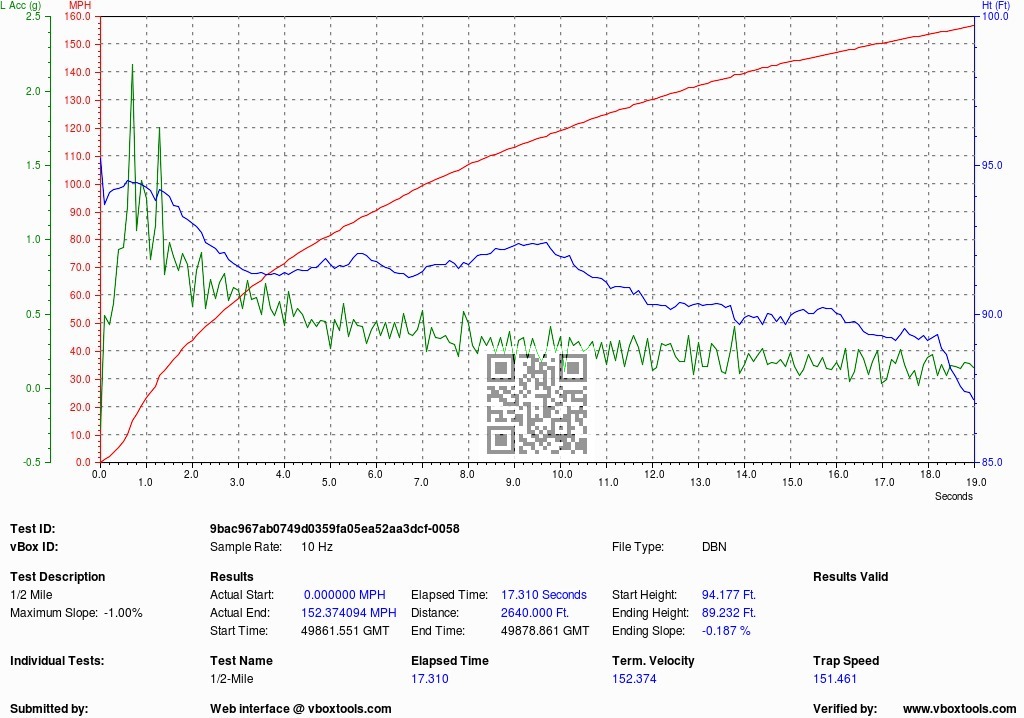Click the 19.0 seconds tick on the time axis

point(976,482)
